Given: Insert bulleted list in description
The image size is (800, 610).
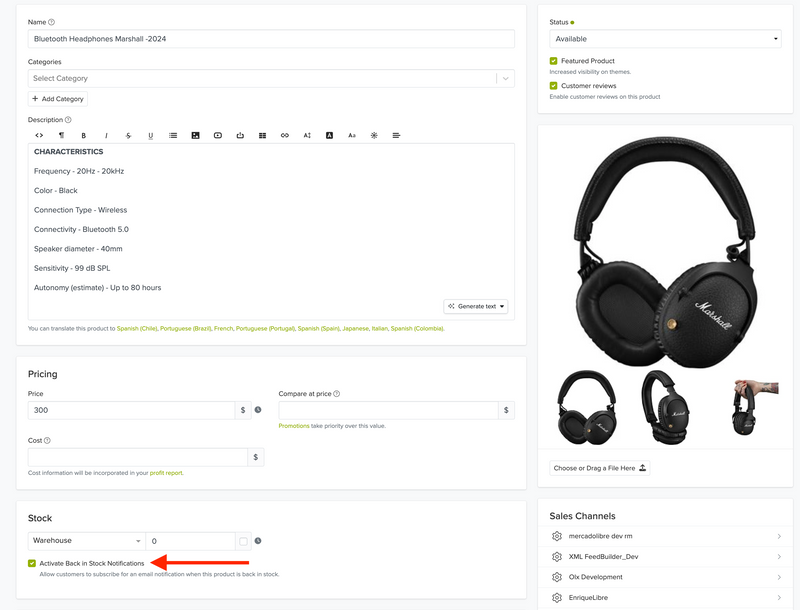Looking at the screenshot, I should point(173,135).
